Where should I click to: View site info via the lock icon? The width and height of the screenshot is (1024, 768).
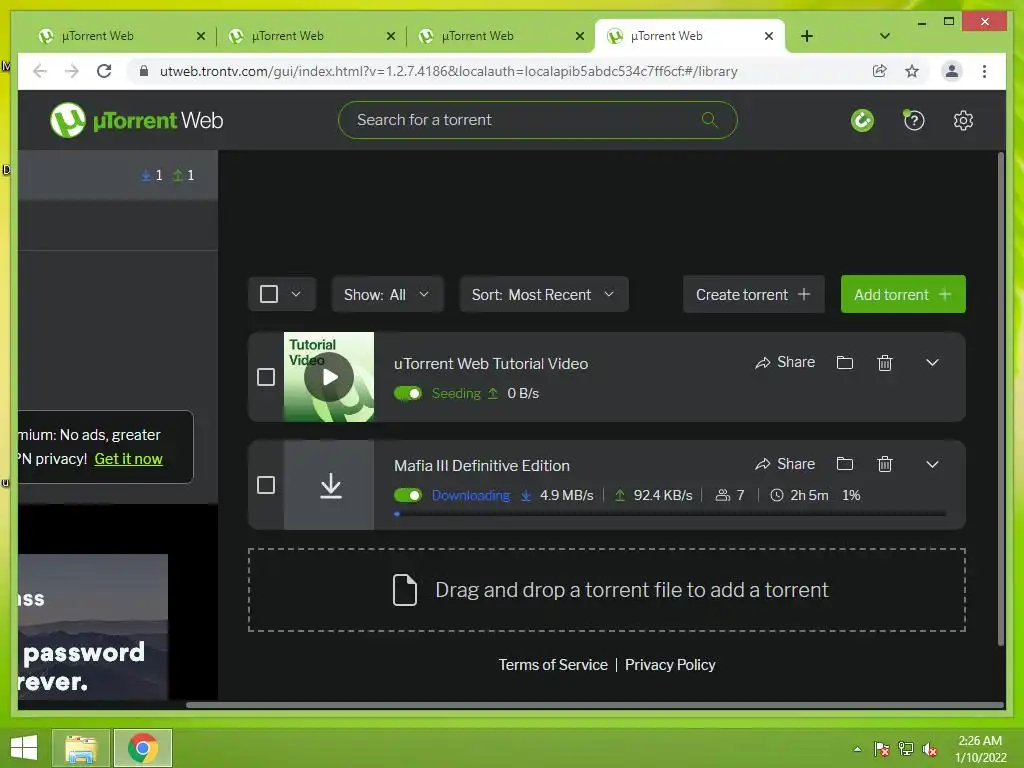point(144,71)
